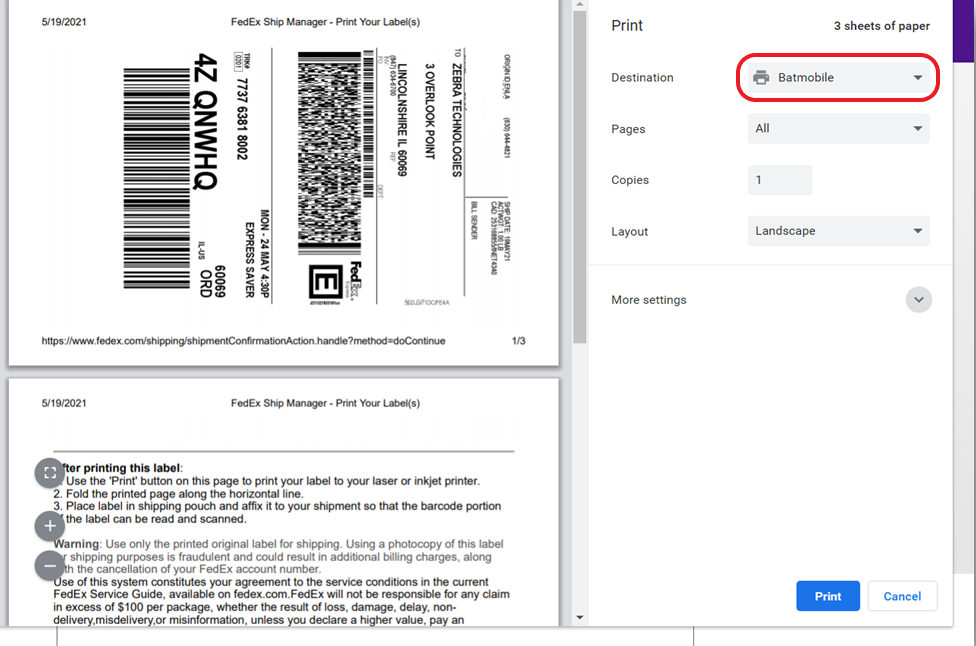Click the Layout dropdown arrow

916,231
